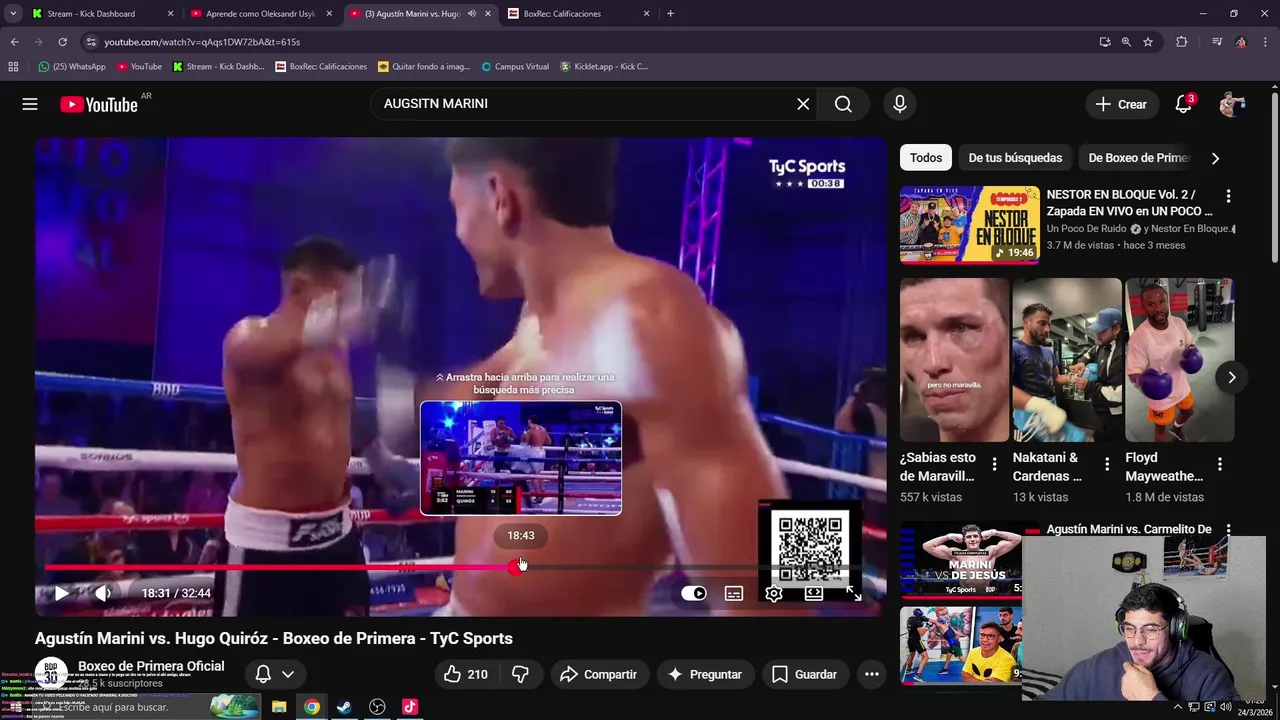Bookmark this page with the star
1280x720 pixels.
[x=1148, y=42]
